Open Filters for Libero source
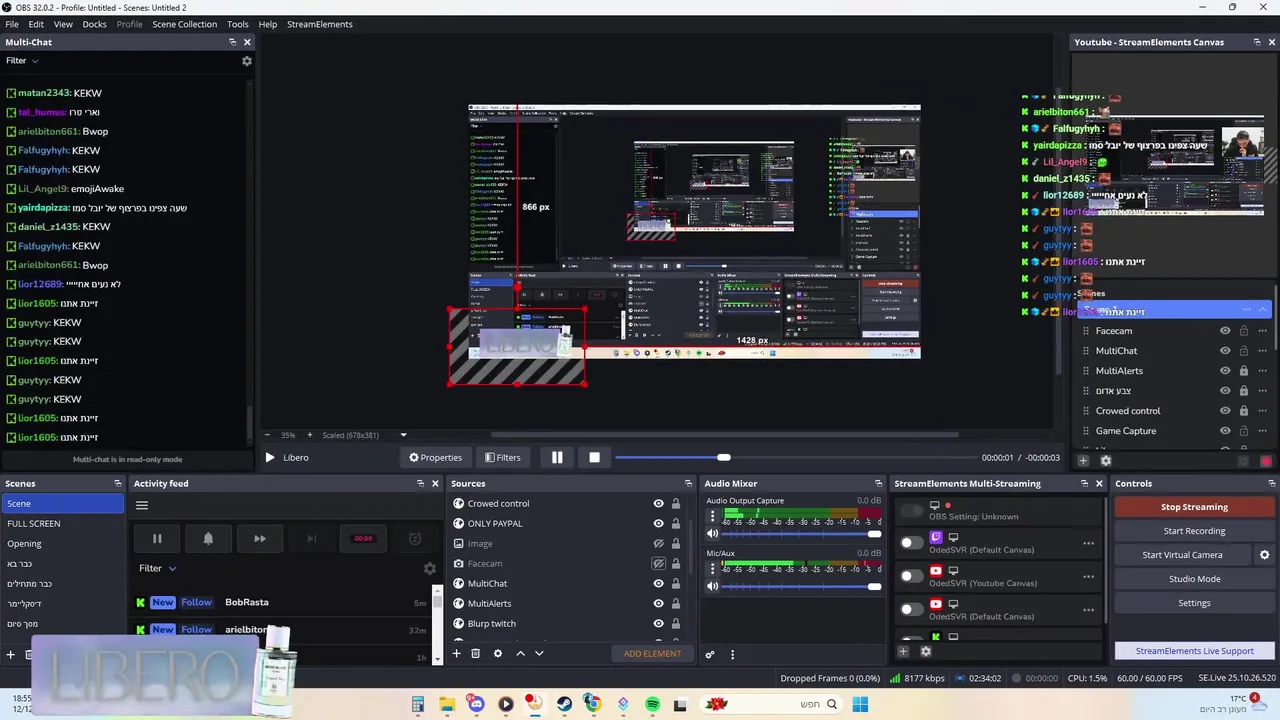This screenshot has width=1280, height=720. click(x=503, y=458)
